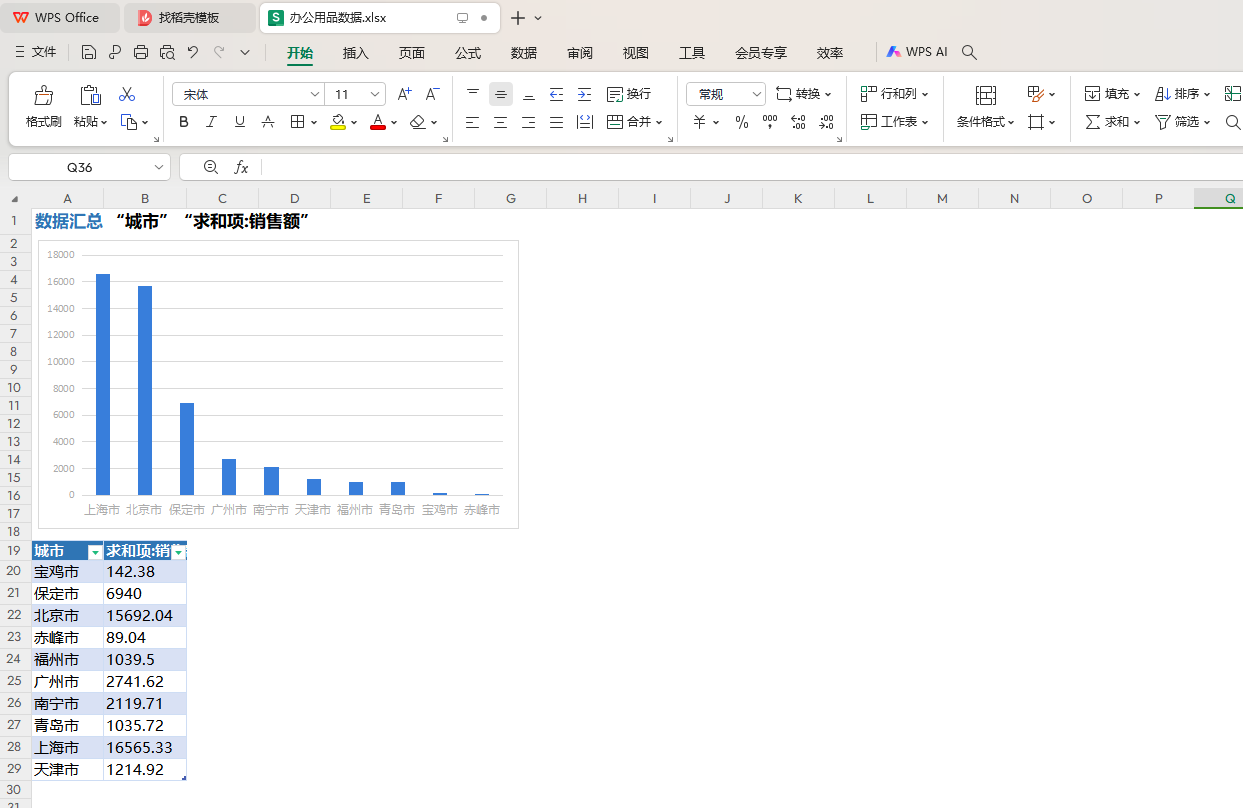Click the 上海市 bar in chart

pos(103,384)
